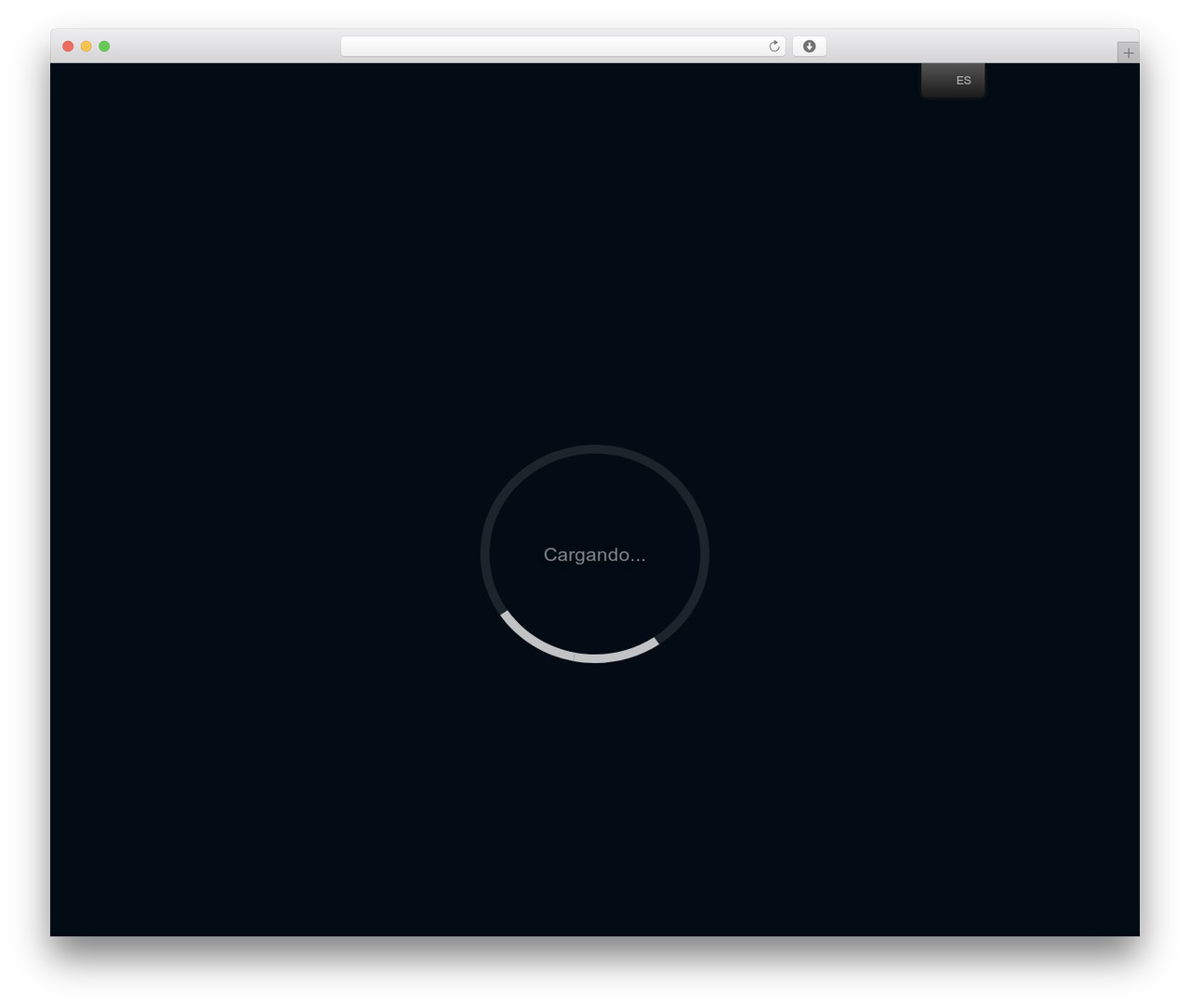Image resolution: width=1190 pixels, height=1008 pixels.
Task: Minimize the window using yellow button
Action: [x=86, y=46]
